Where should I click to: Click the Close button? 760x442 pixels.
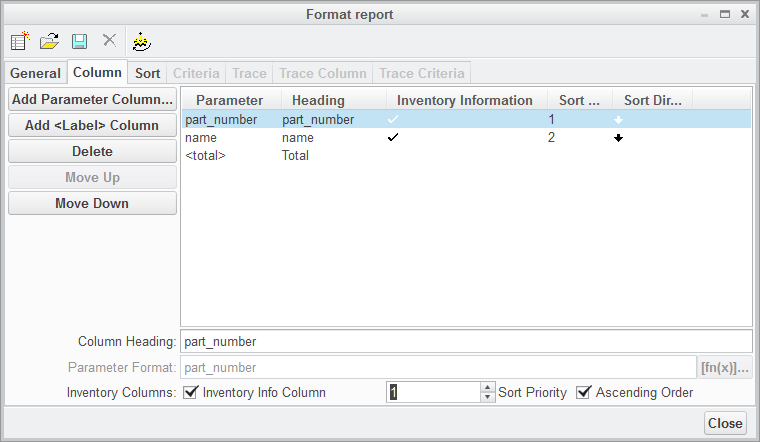pyautogui.click(x=725, y=424)
